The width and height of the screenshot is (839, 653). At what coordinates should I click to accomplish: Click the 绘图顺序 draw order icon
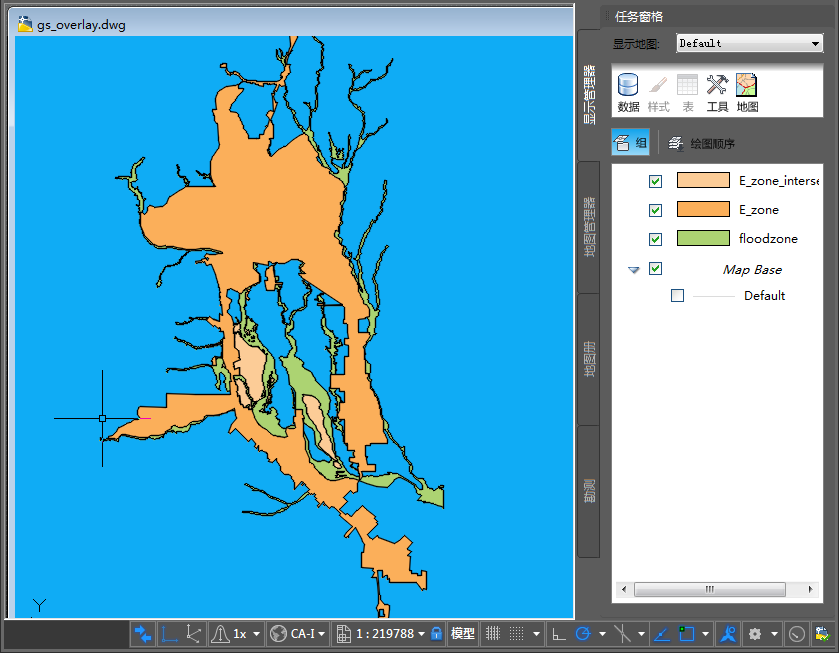tap(676, 143)
